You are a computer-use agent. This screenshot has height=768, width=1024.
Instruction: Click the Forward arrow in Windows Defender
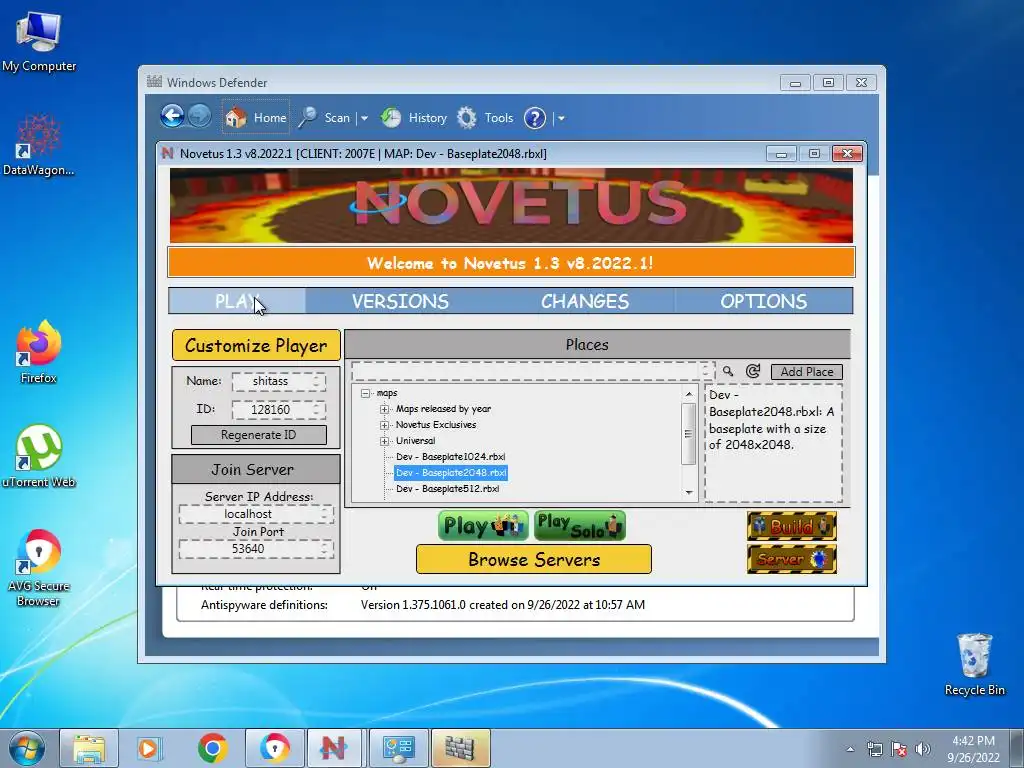click(x=199, y=117)
